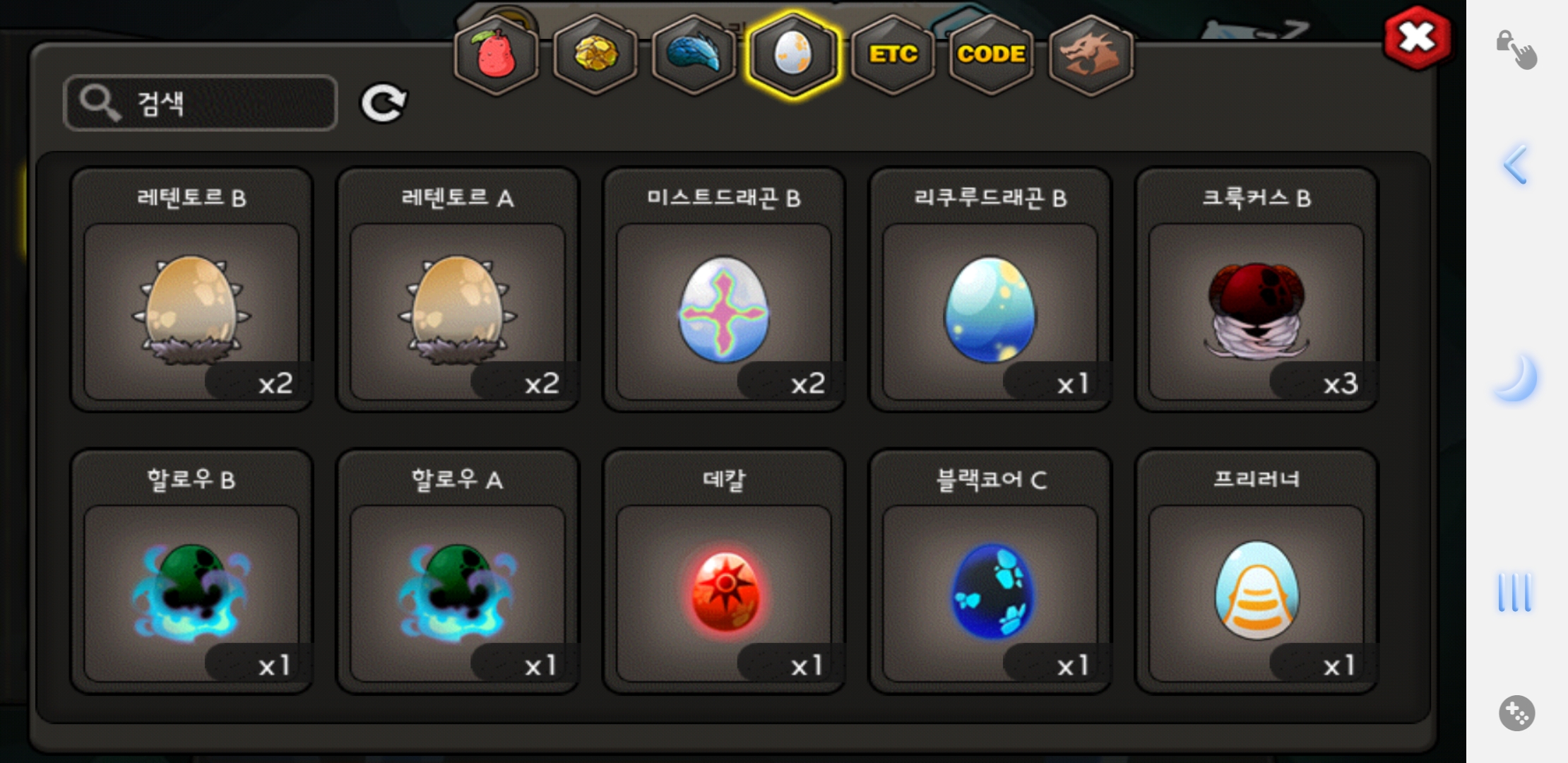Viewport: 1568px width, 763px height.
Task: Pick the 크록커스 B red egg
Action: pos(1257,290)
